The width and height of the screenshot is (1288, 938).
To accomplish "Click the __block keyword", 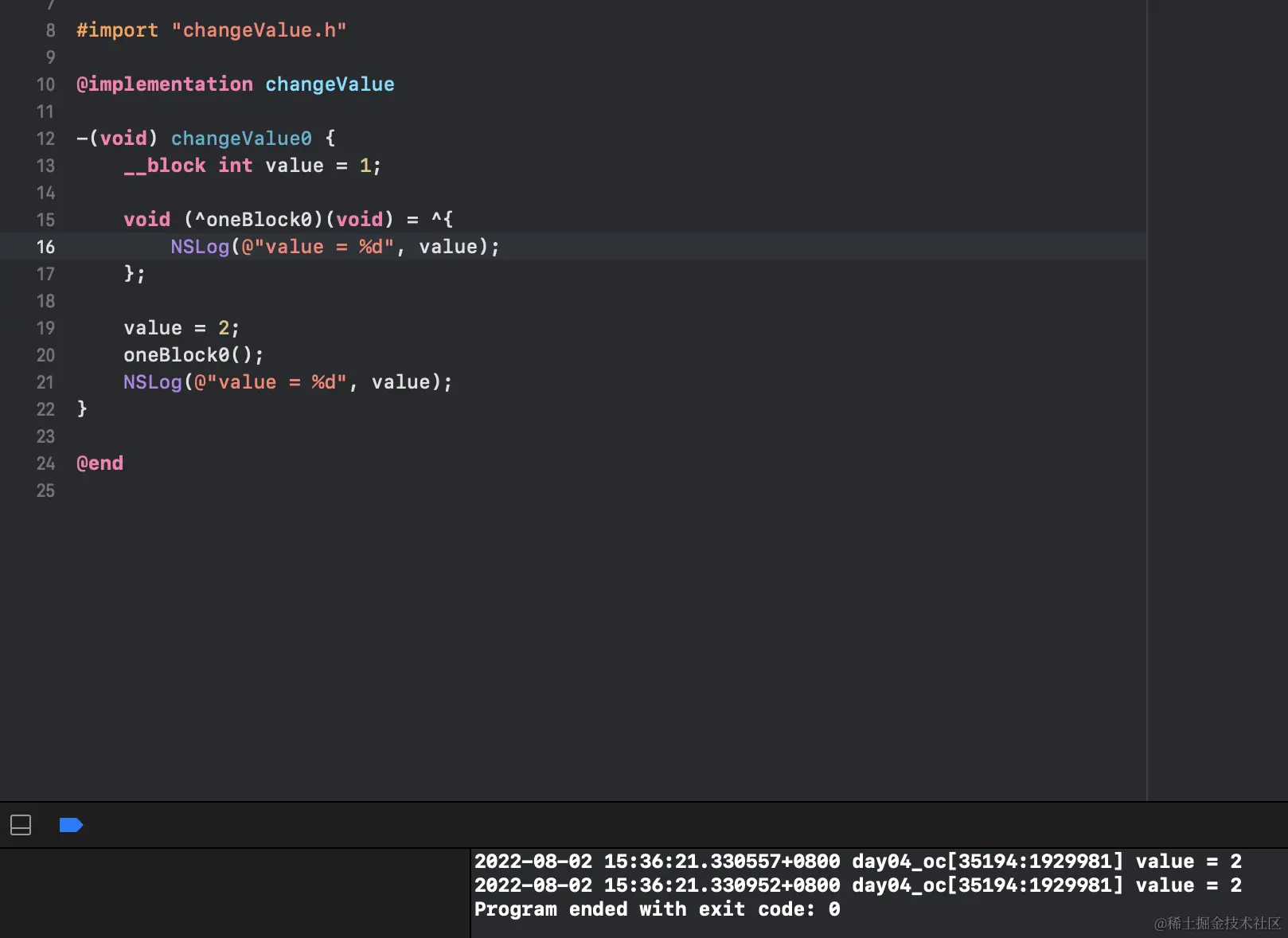I will [165, 166].
